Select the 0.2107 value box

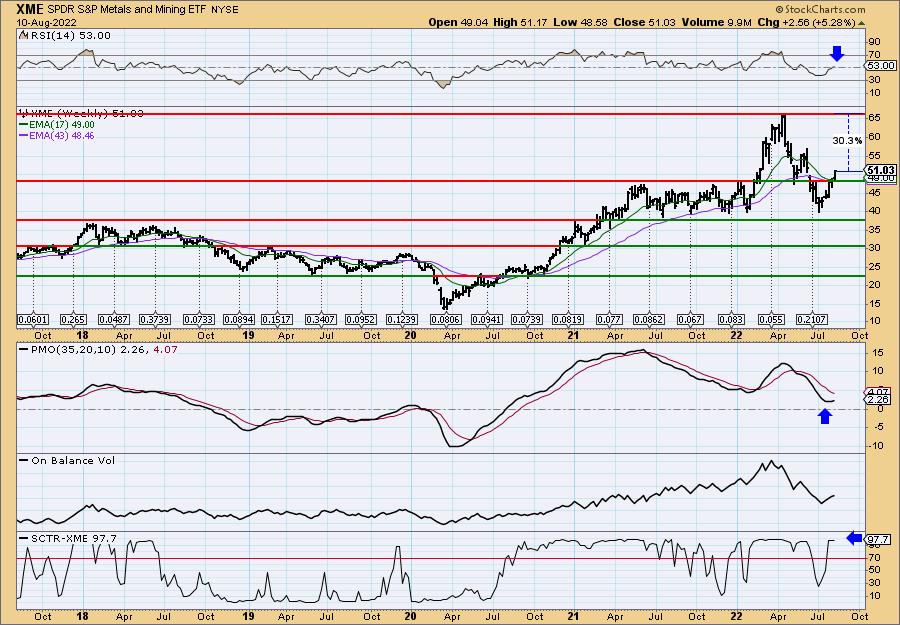point(812,320)
